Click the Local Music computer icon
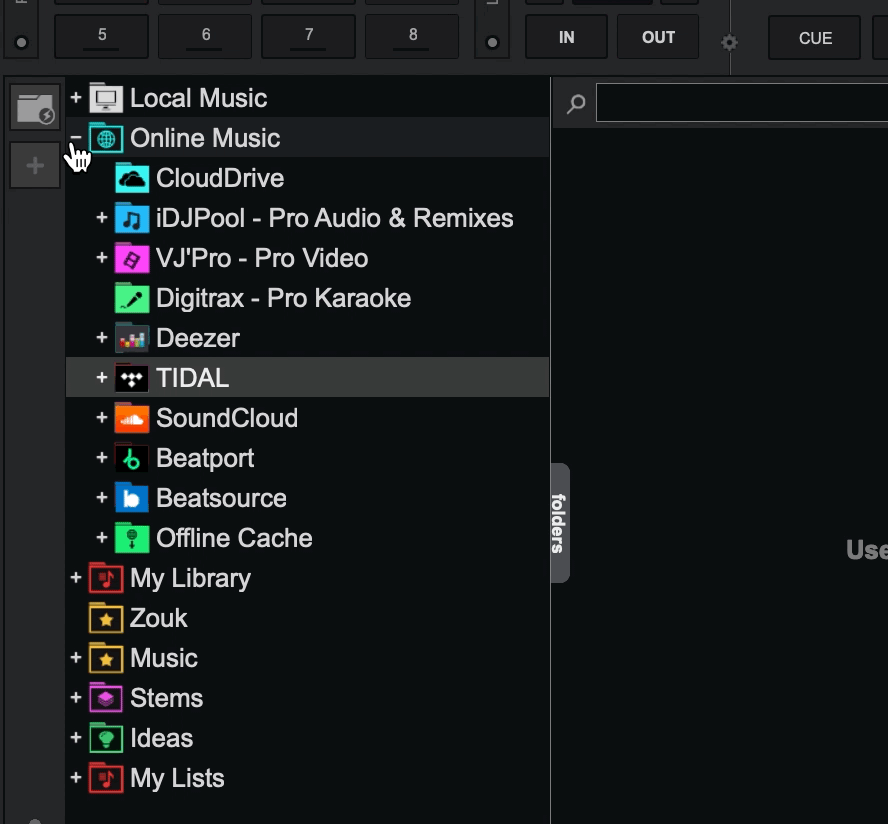Image resolution: width=888 pixels, height=824 pixels. [x=106, y=99]
